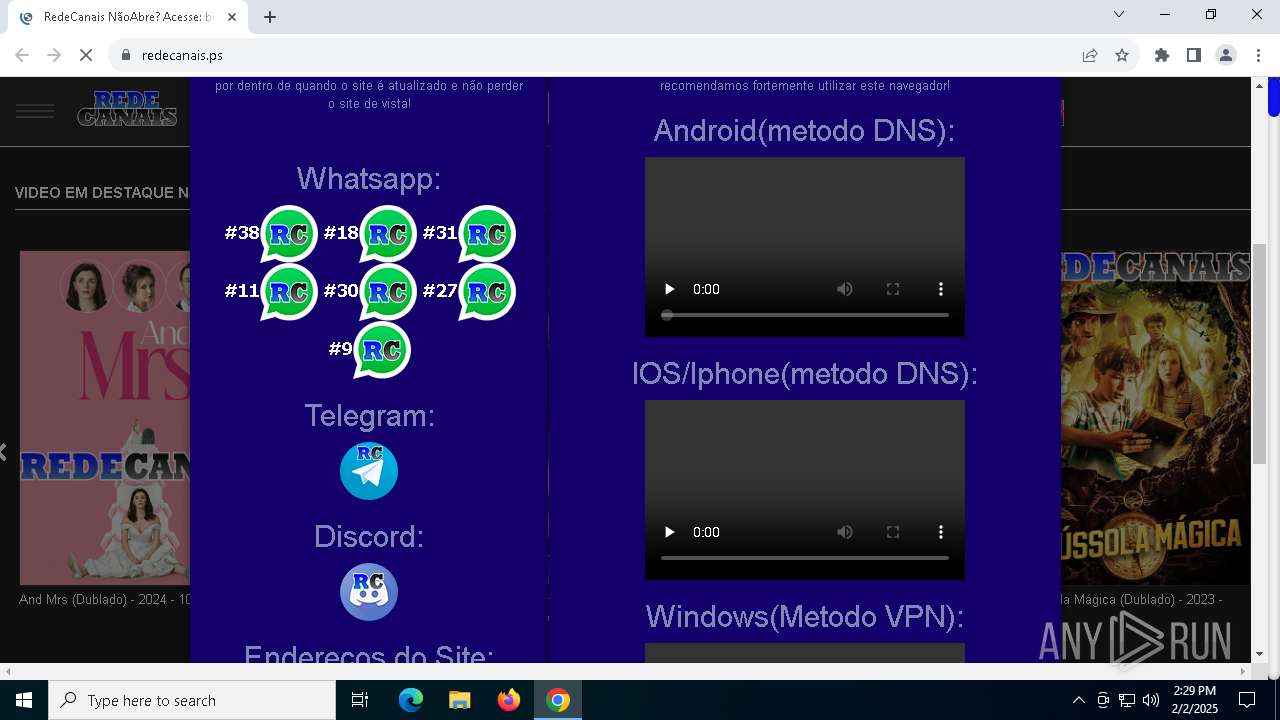Image resolution: width=1280 pixels, height=720 pixels.
Task: Open the tab search dropdown
Action: point(1119,14)
